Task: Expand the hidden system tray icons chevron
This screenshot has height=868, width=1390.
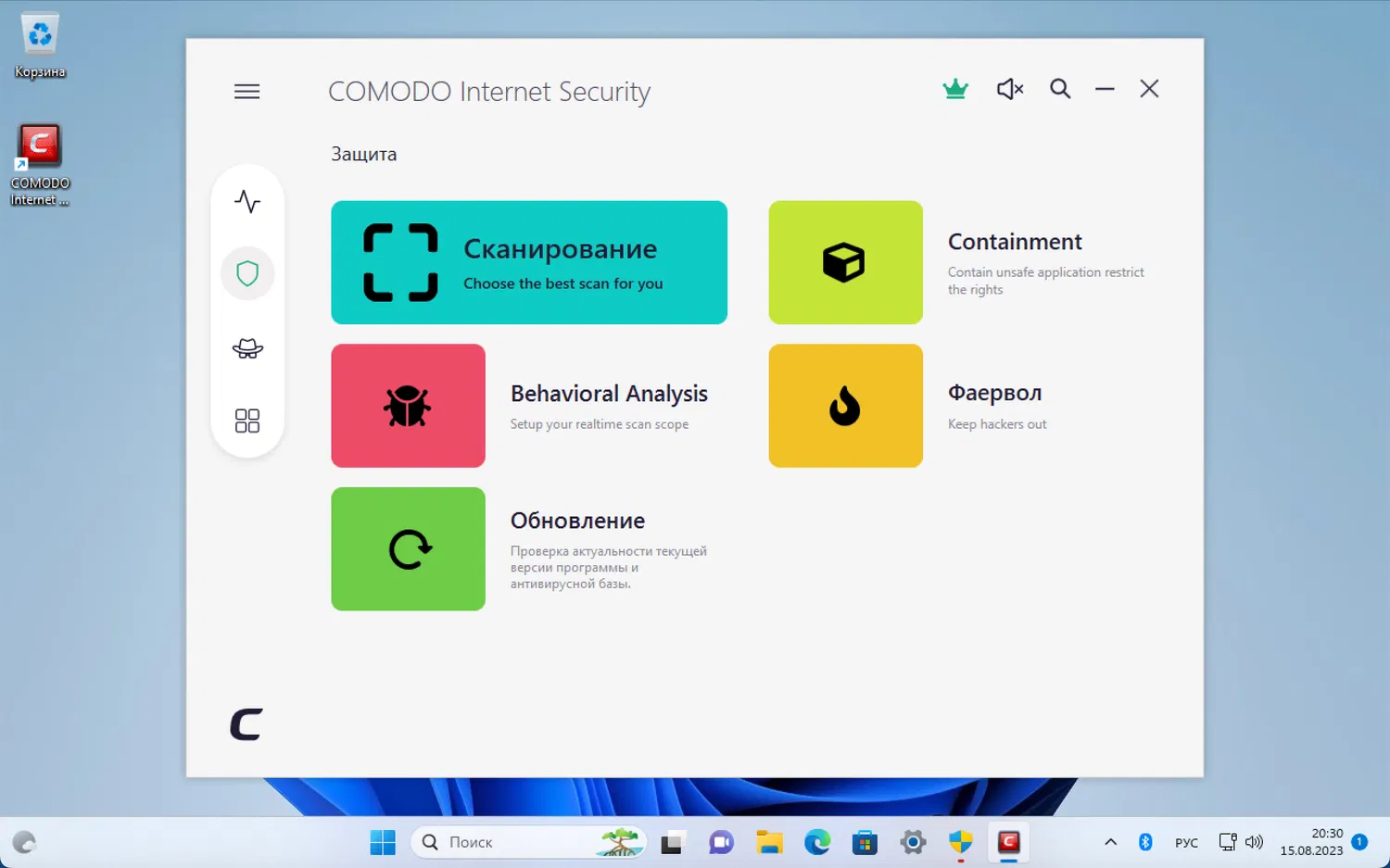Action: click(x=1110, y=842)
